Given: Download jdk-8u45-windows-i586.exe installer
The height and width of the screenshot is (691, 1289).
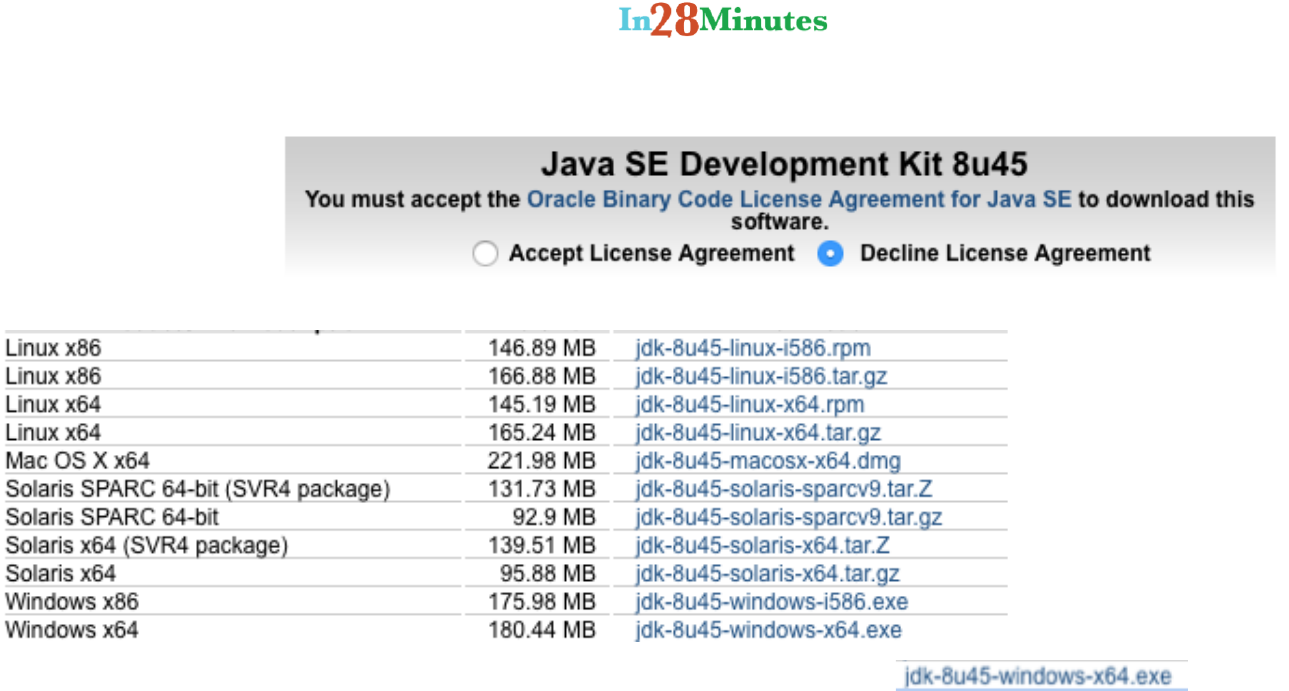Looking at the screenshot, I should pyautogui.click(x=771, y=602).
